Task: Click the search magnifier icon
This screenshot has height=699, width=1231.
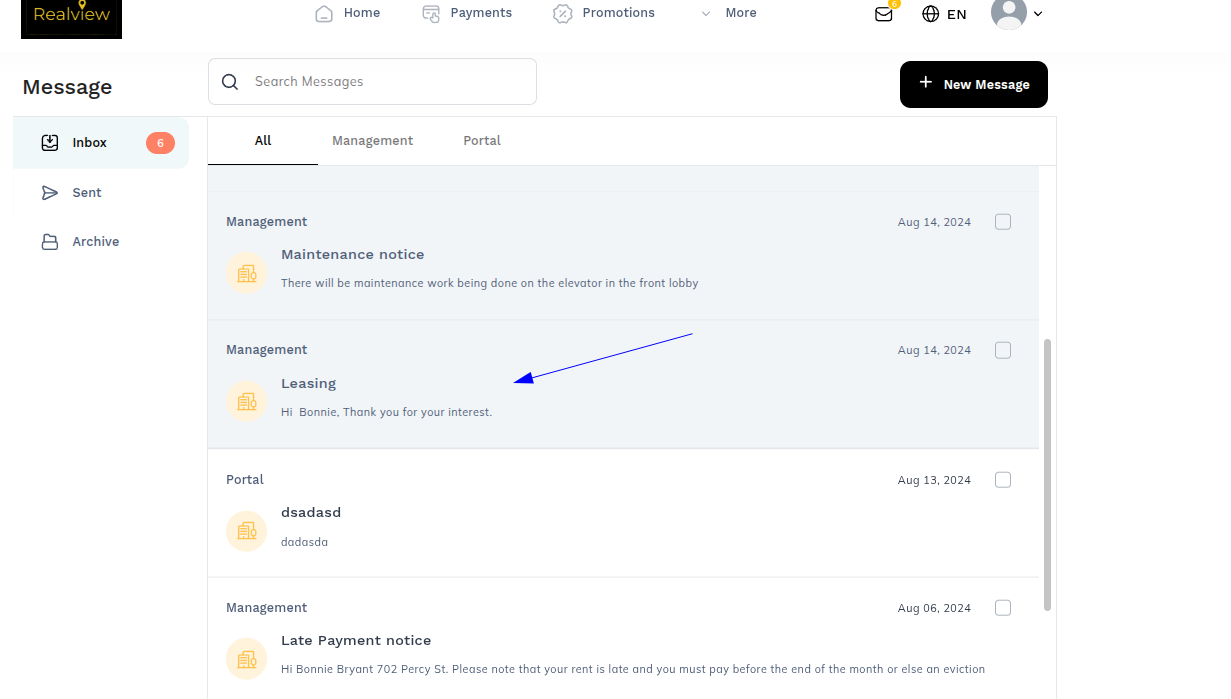Action: click(x=230, y=82)
